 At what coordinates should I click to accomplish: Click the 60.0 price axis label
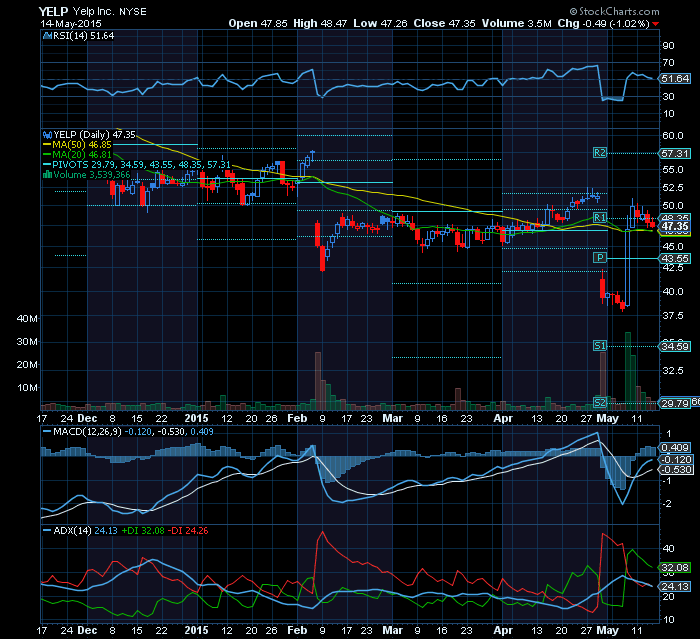pos(673,136)
